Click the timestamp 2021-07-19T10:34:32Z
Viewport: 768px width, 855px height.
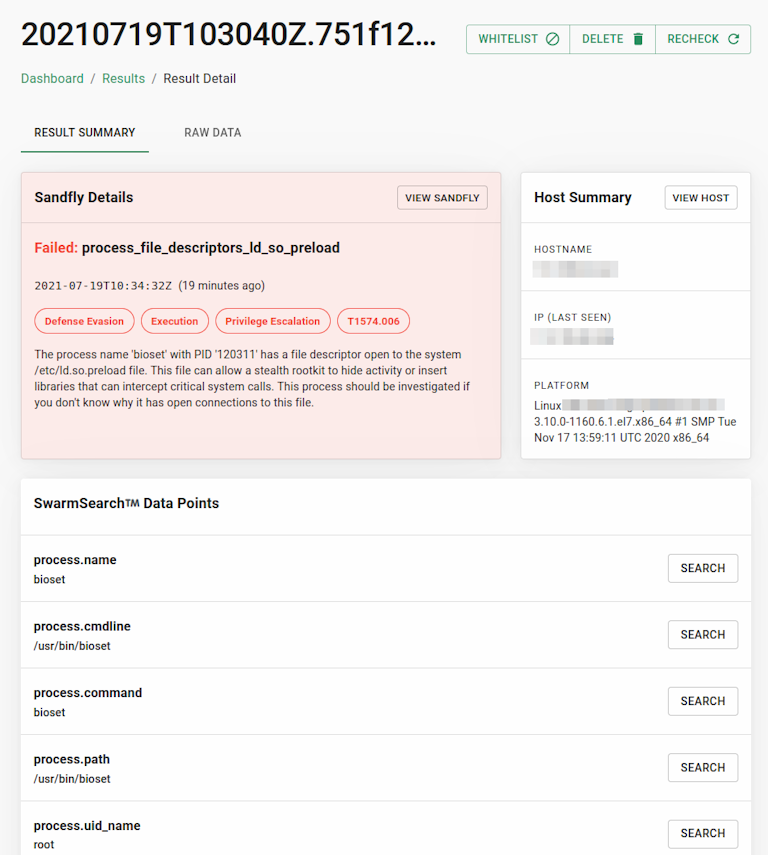pyautogui.click(x=103, y=286)
